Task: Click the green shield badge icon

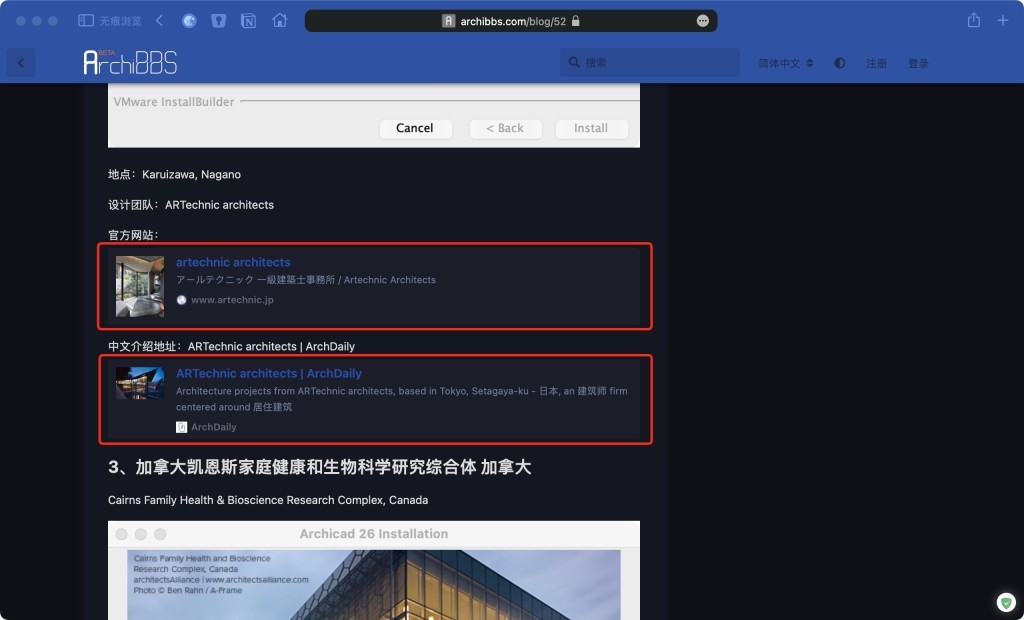Action: pos(1006,602)
